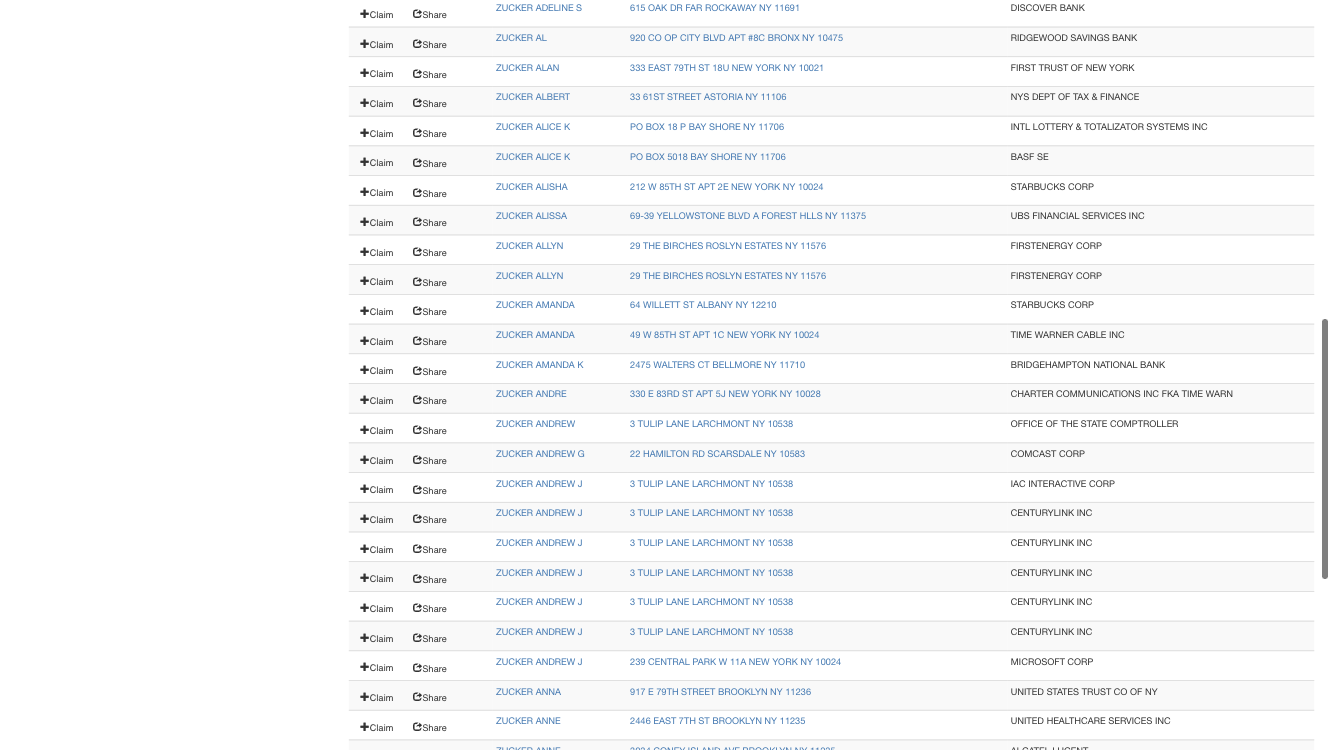1334x750 pixels.
Task: Share the ZUCKER ADELINE S record
Action: click(x=430, y=15)
